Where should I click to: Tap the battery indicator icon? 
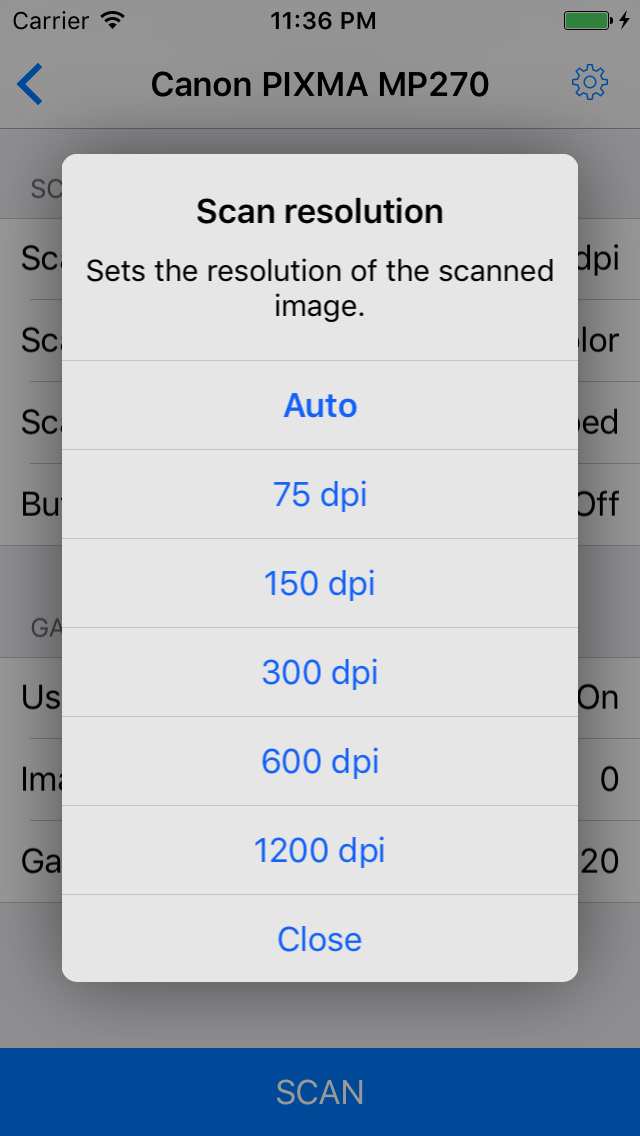click(587, 20)
